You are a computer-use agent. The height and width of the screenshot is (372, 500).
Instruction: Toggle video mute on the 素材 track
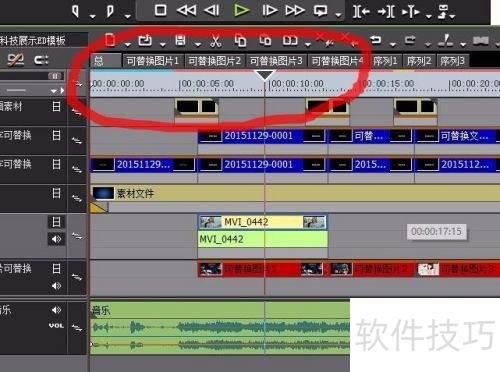pyautogui.click(x=56, y=107)
